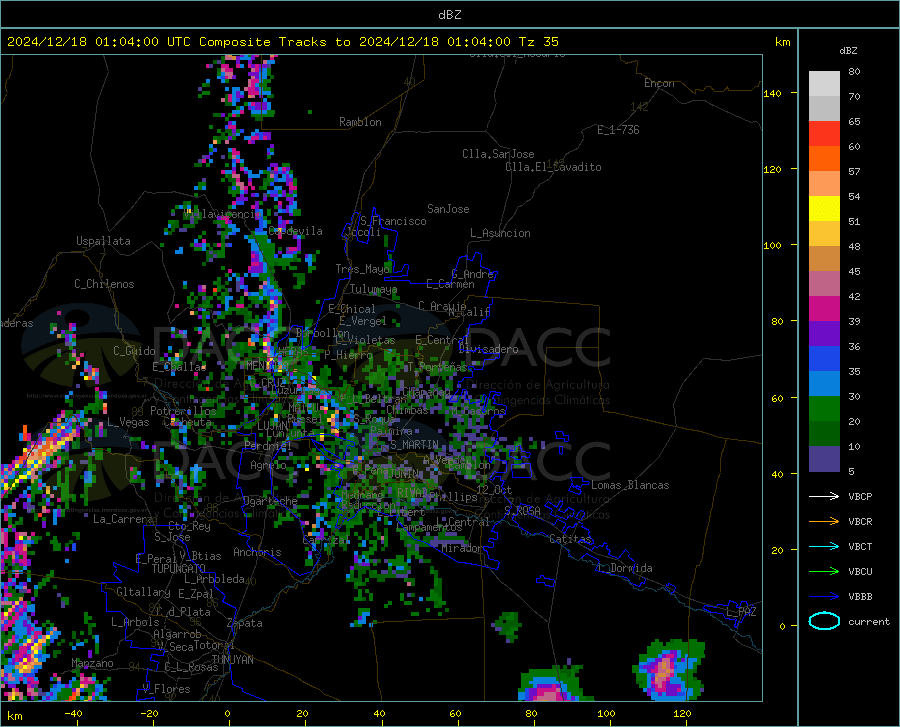The width and height of the screenshot is (900, 727).
Task: Click the Ramblon map label
Action: [360, 122]
